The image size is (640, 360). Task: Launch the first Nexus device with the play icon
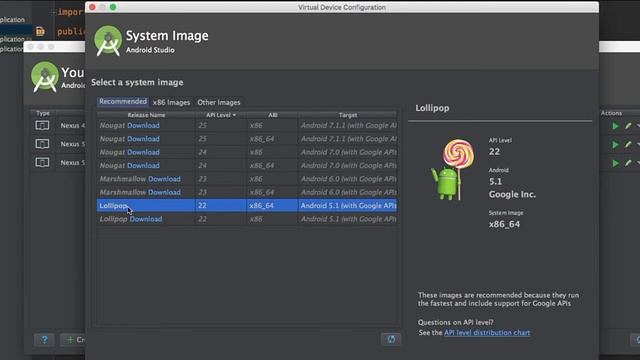click(616, 126)
